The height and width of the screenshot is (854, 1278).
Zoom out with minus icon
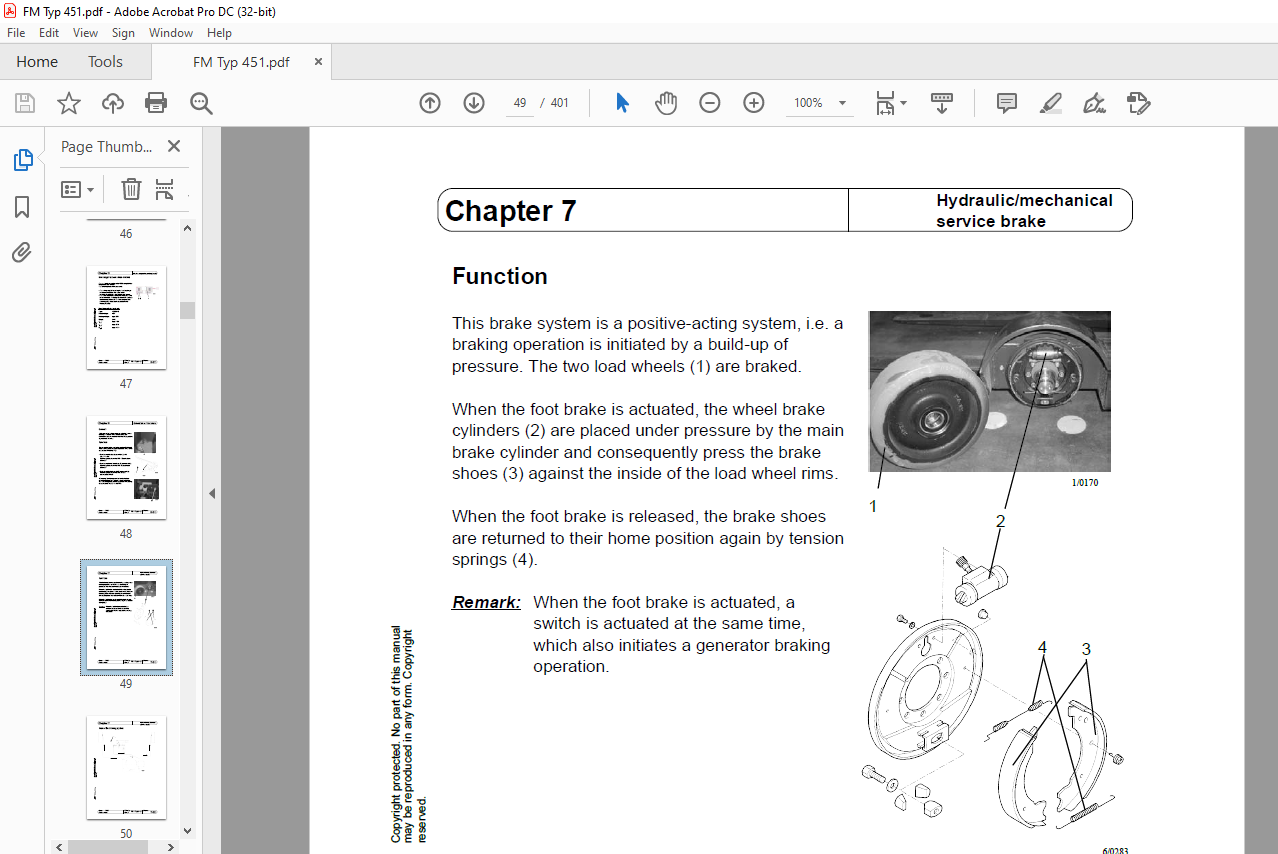pos(710,103)
